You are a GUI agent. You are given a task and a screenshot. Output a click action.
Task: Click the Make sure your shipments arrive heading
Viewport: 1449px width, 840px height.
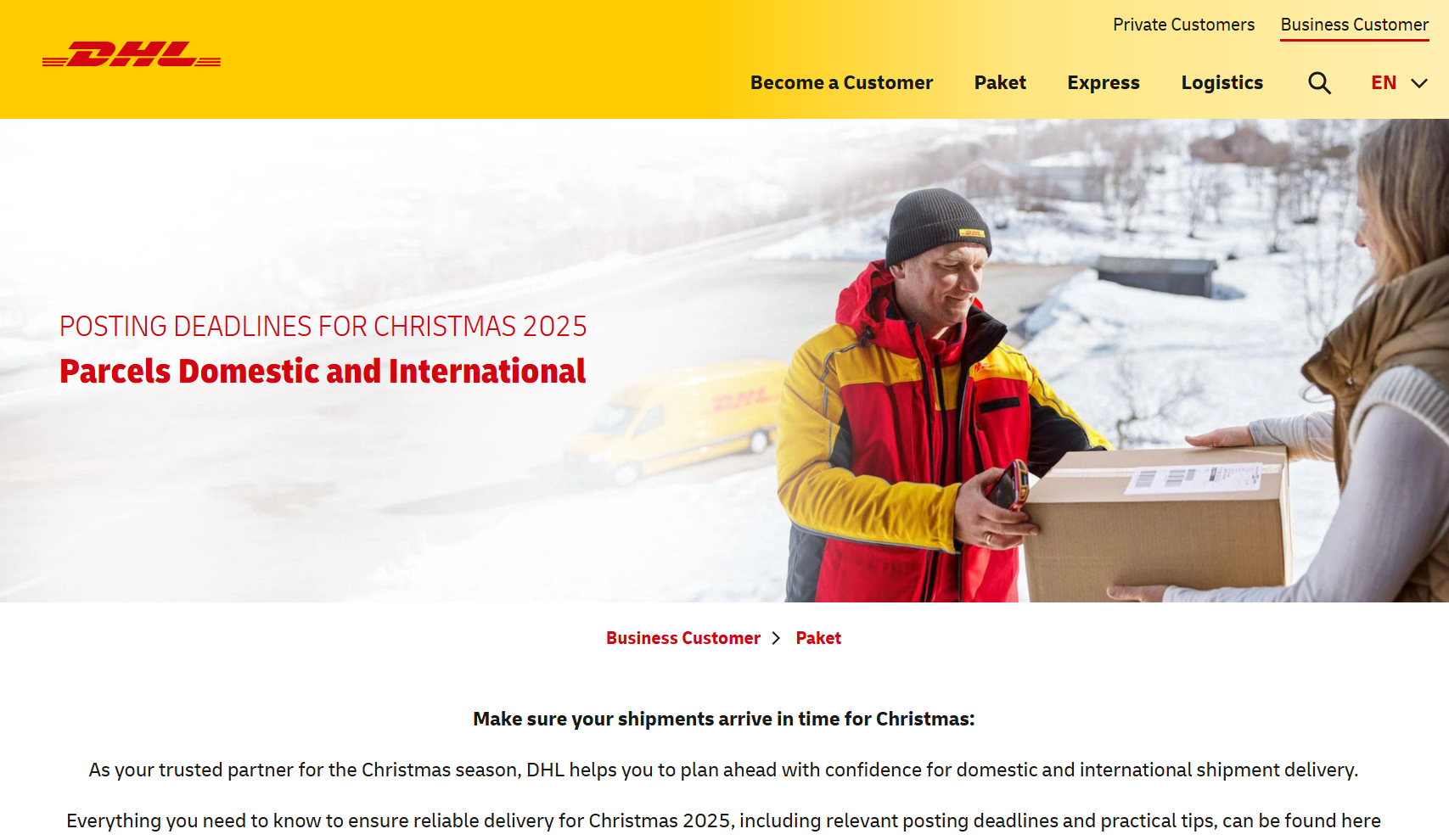pos(724,720)
